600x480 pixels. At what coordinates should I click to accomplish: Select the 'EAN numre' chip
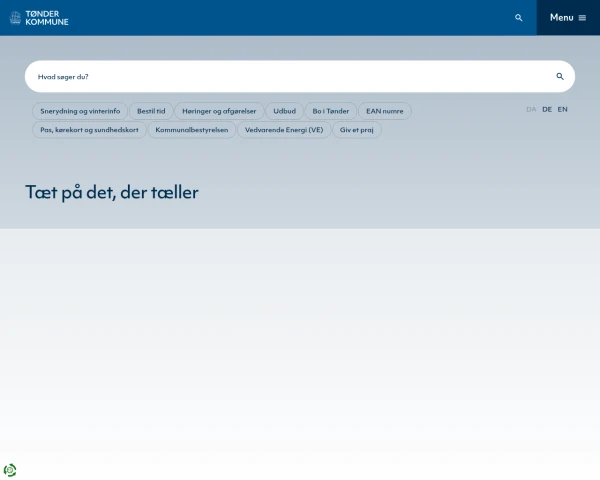pyautogui.click(x=385, y=111)
